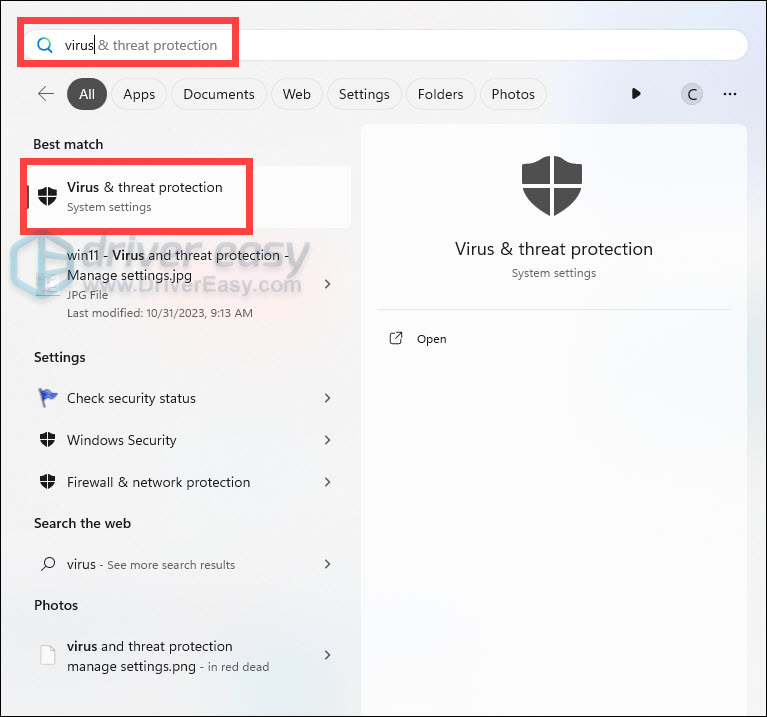The width and height of the screenshot is (767, 717).
Task: Click the three-dot more options icon
Action: (x=730, y=94)
